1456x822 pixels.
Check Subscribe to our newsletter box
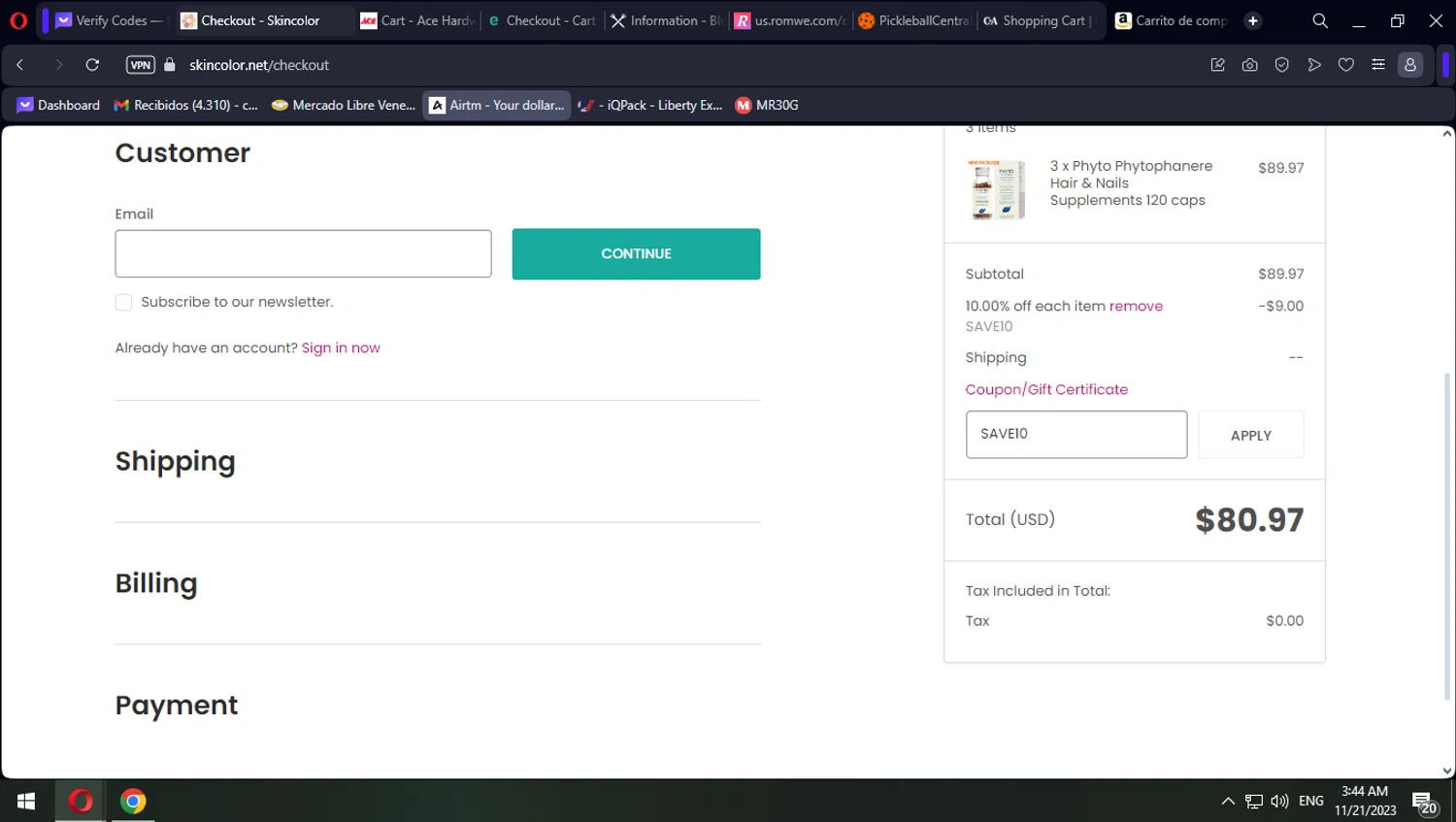tap(123, 302)
